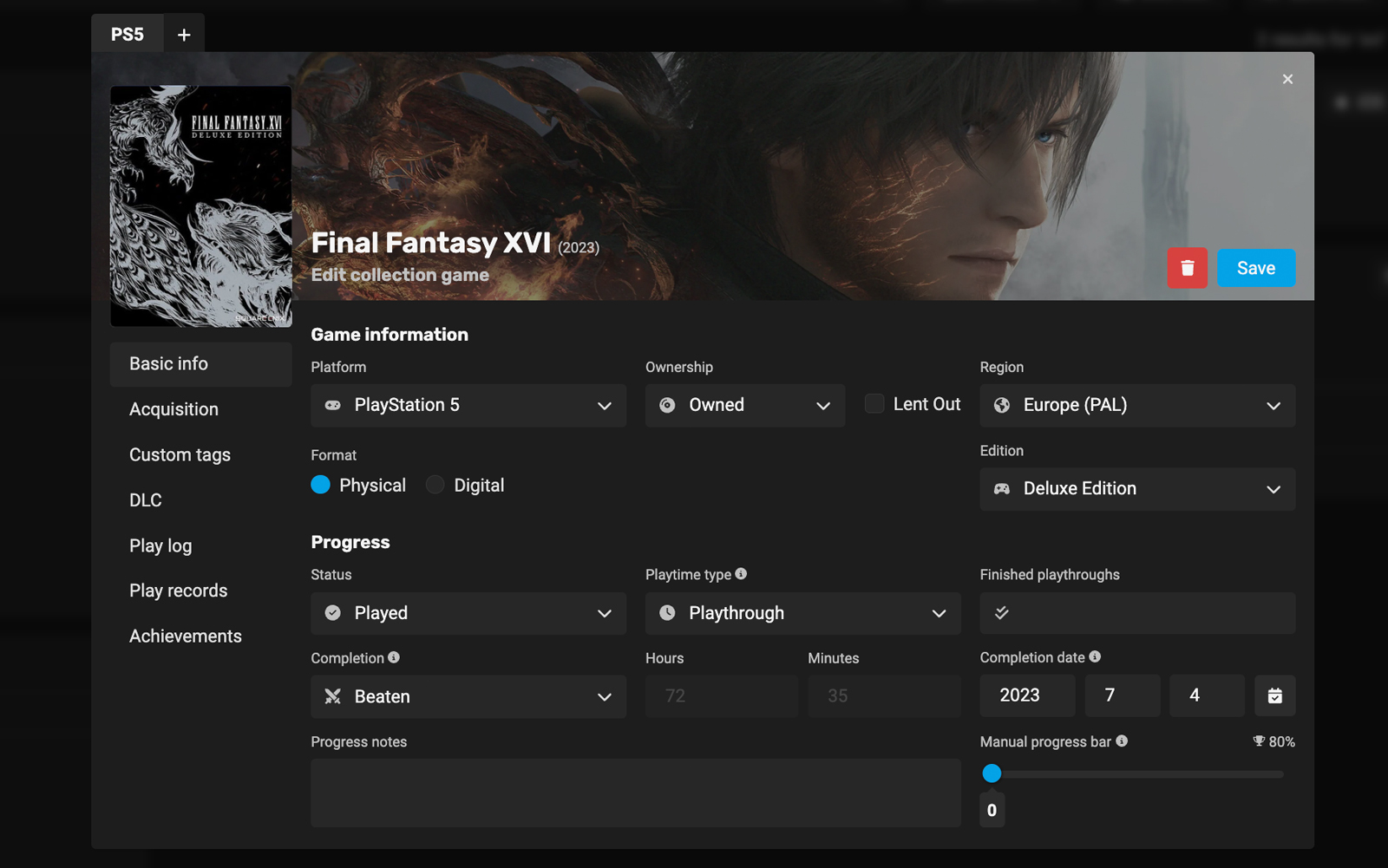1388x868 pixels.
Task: Click the manual progress bar slider handle
Action: (992, 773)
